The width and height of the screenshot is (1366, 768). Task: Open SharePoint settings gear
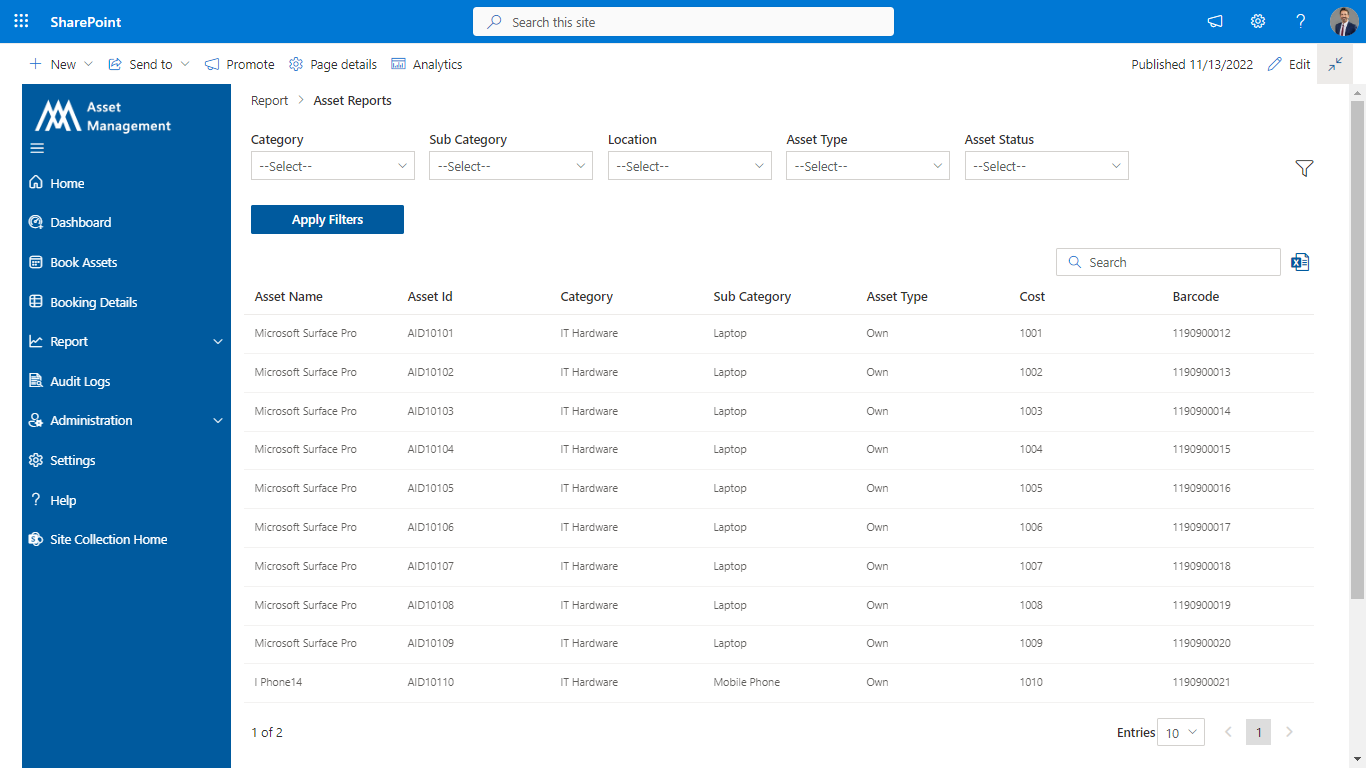coord(1258,21)
